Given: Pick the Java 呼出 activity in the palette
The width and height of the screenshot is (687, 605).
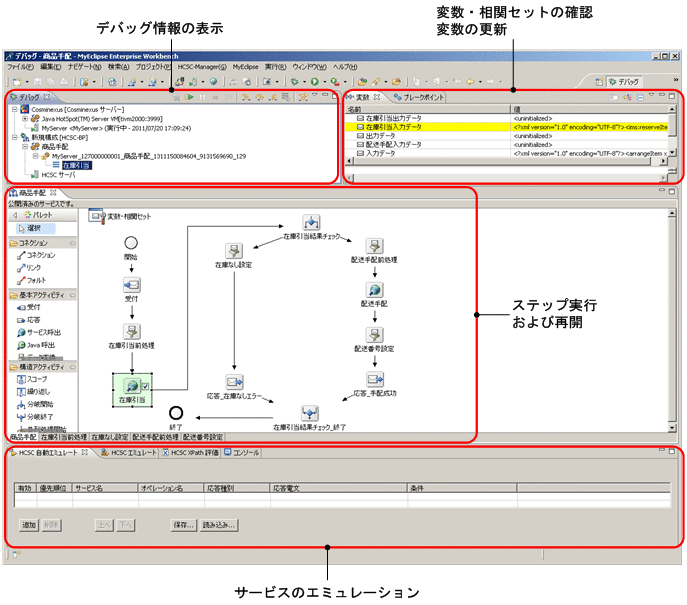Looking at the screenshot, I should [36, 345].
